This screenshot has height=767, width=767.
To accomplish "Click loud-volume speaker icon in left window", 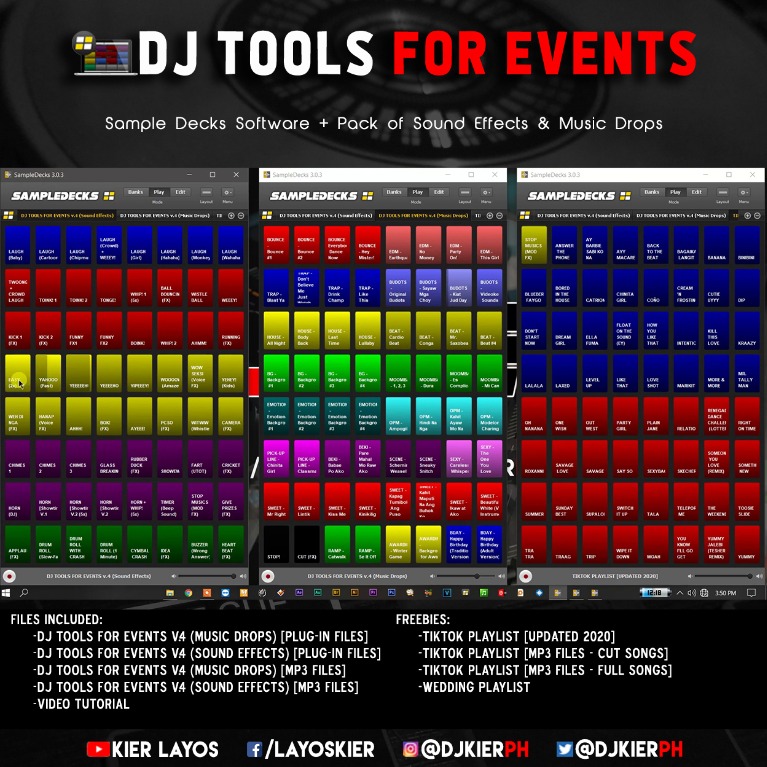I will [243, 576].
